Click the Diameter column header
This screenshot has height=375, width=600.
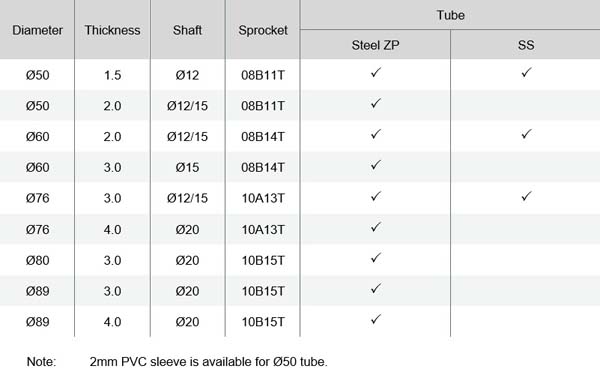click(38, 30)
